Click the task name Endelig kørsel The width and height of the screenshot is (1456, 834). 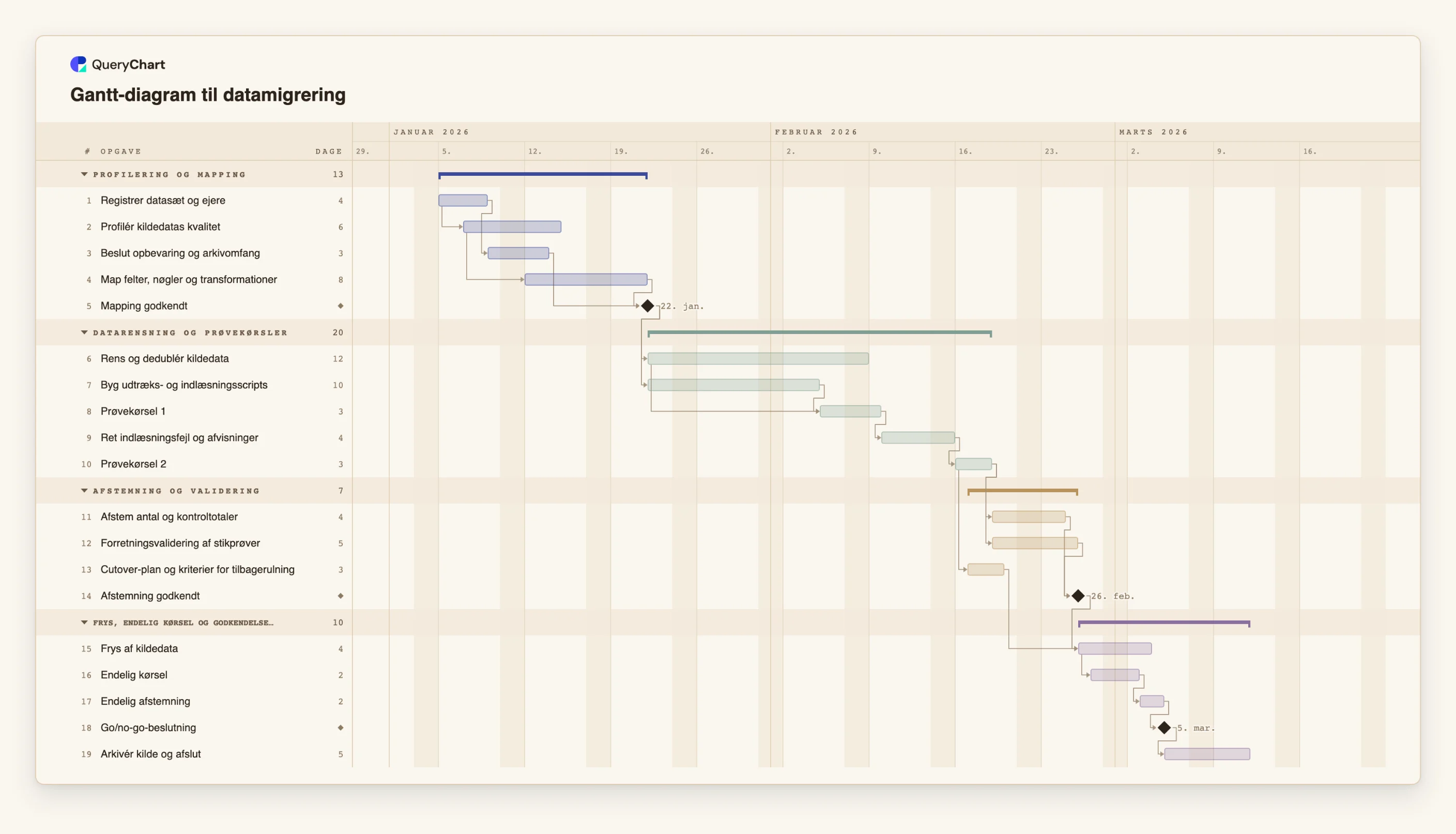pos(134,675)
